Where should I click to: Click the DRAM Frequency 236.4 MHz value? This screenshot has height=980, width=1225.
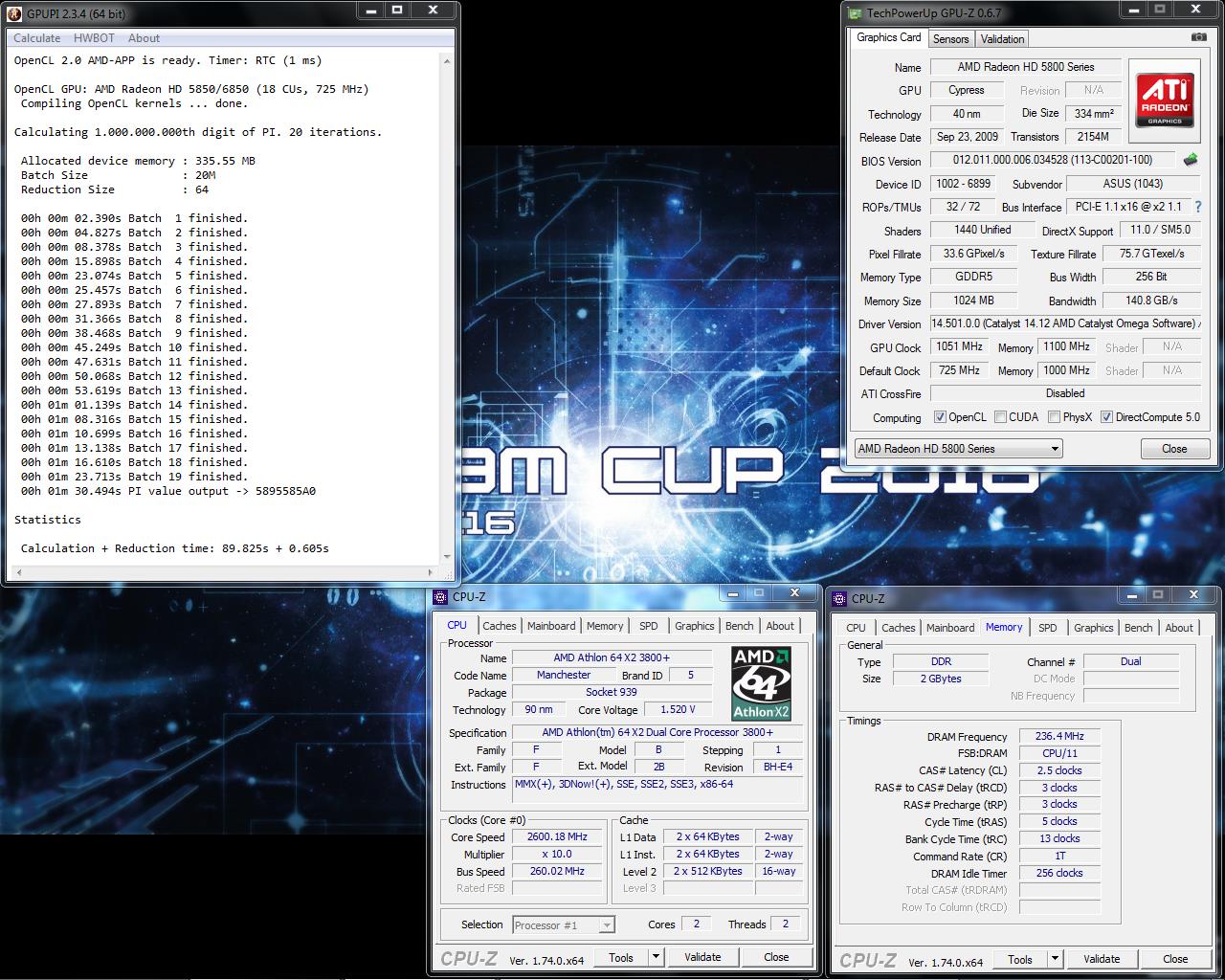point(1059,736)
